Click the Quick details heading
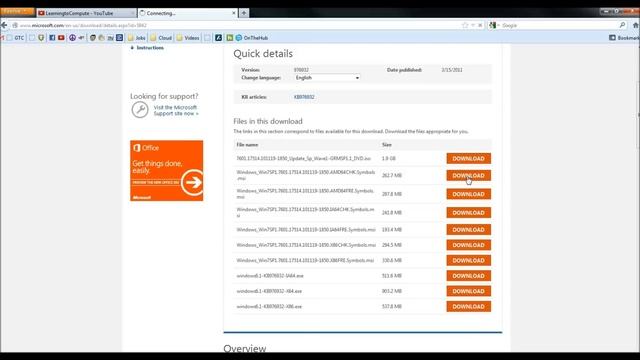Viewport: 640px width, 360px height. coord(263,53)
